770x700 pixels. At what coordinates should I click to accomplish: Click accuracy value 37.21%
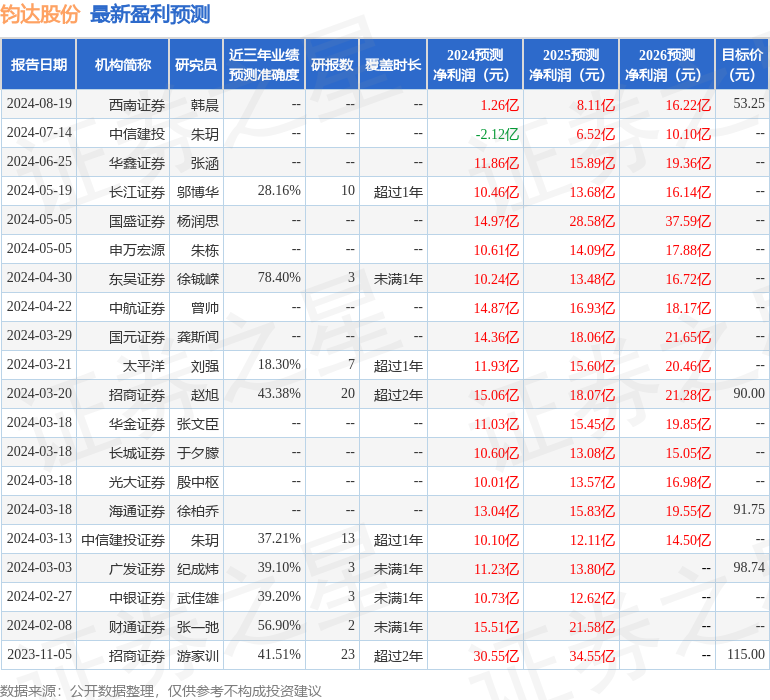[279, 538]
